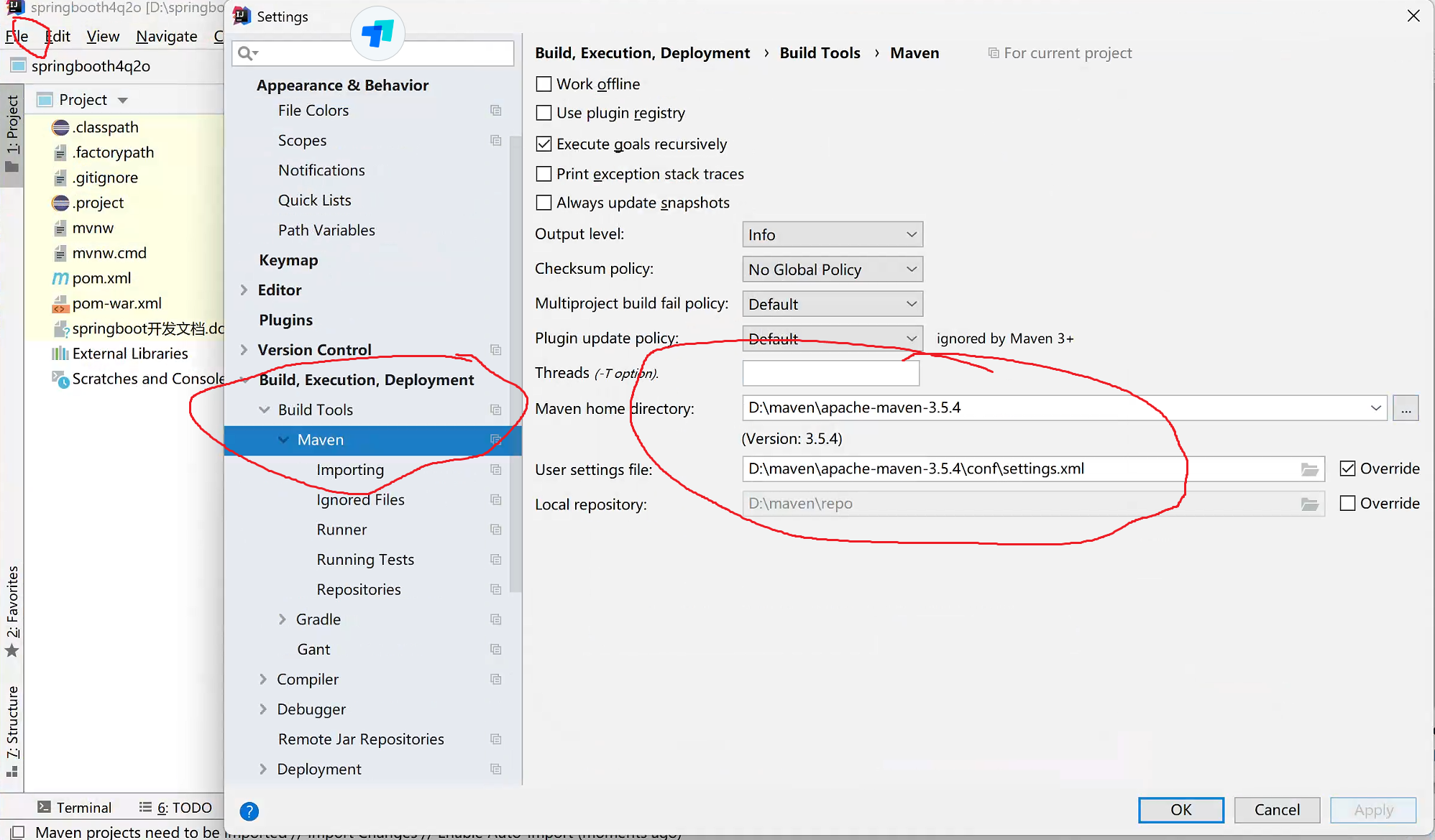Click the springbooth4q2o project folder icon
Viewport: 1435px width, 840px height.
coord(18,66)
